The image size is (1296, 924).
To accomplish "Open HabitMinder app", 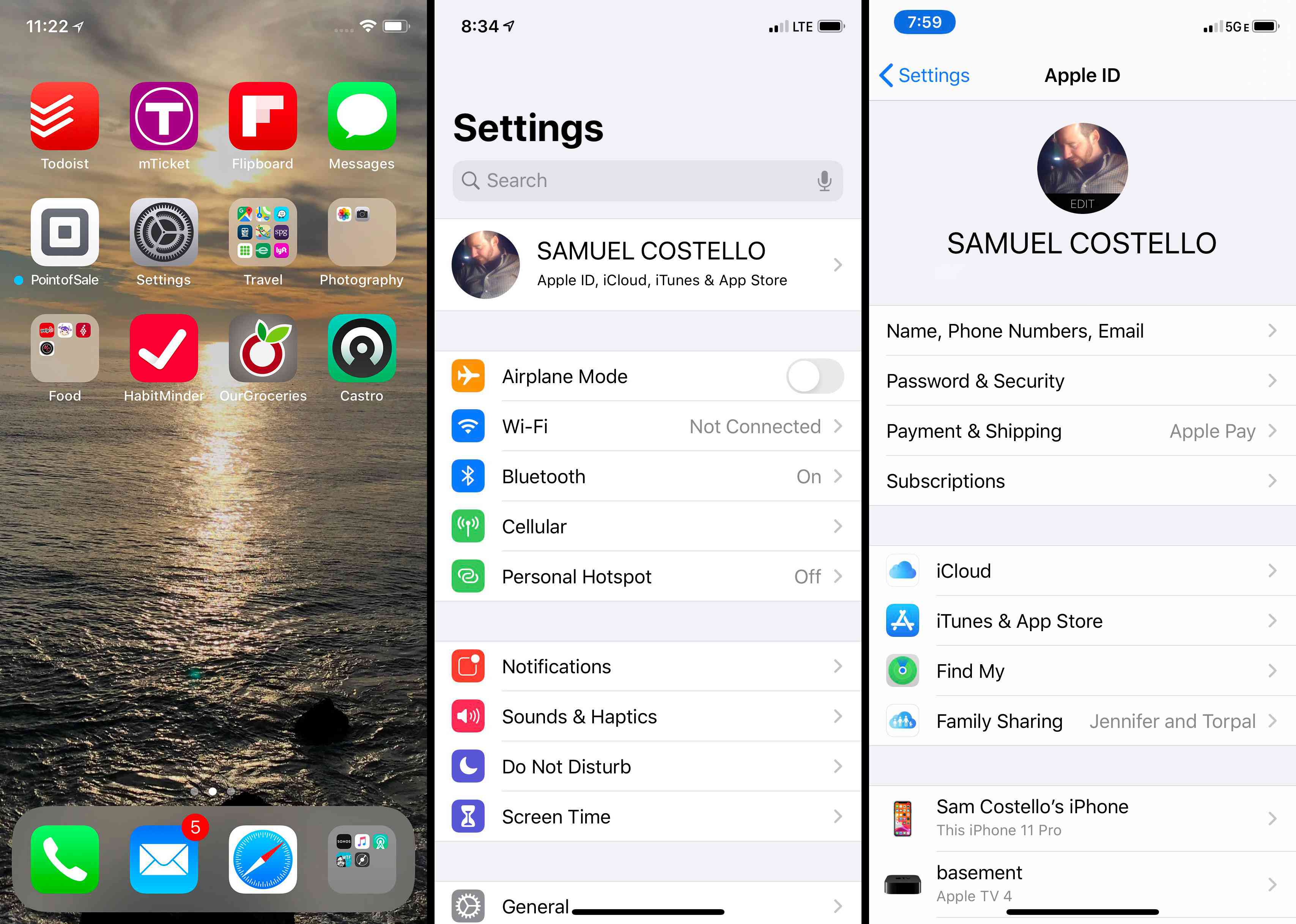I will pyautogui.click(x=164, y=357).
